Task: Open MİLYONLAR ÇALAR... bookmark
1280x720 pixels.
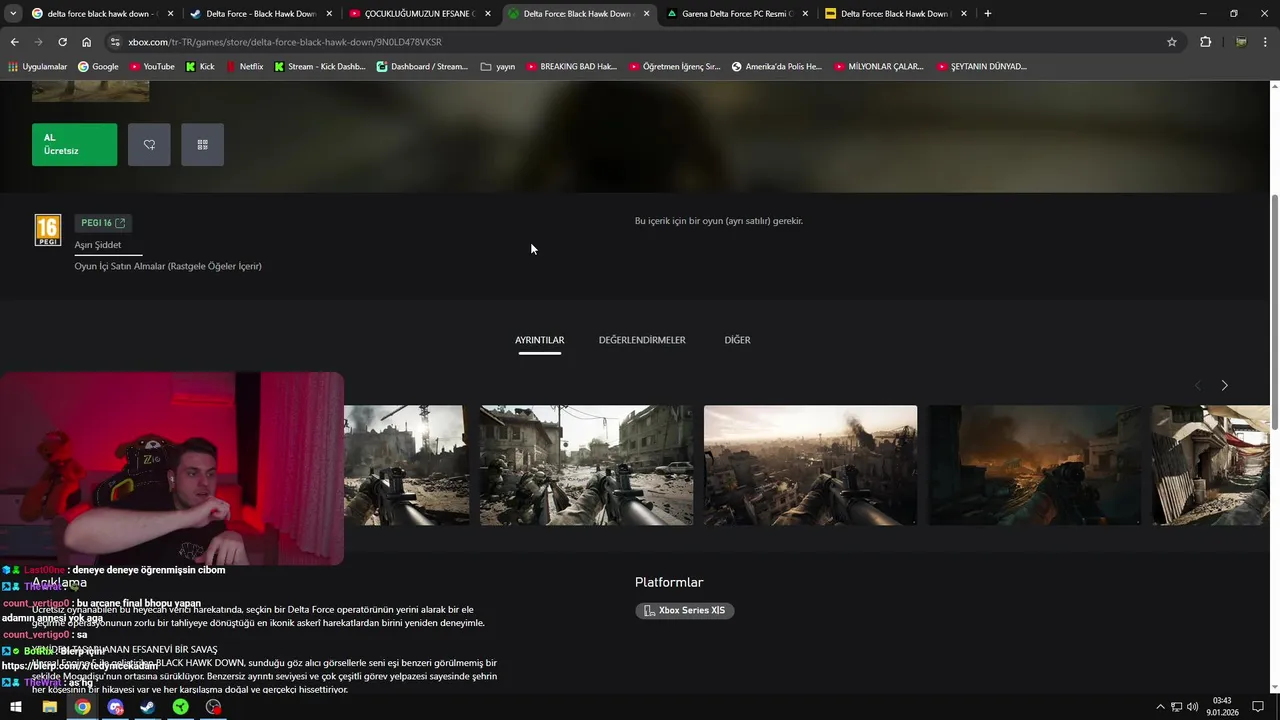Action: 878,67
